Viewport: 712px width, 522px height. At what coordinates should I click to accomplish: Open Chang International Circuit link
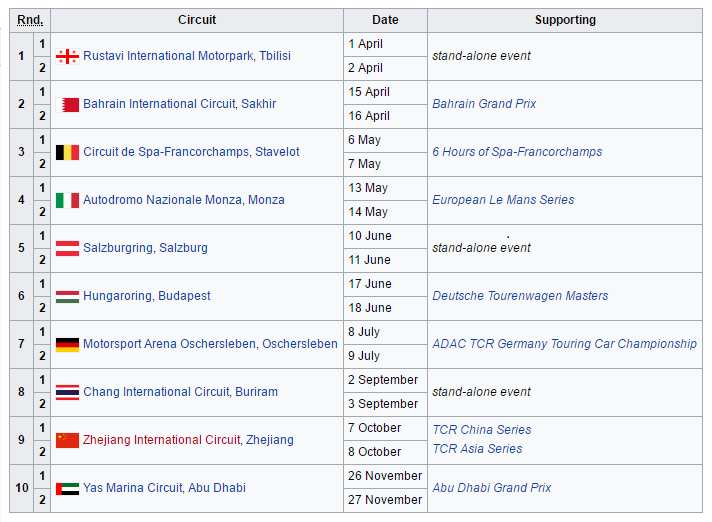click(x=156, y=392)
